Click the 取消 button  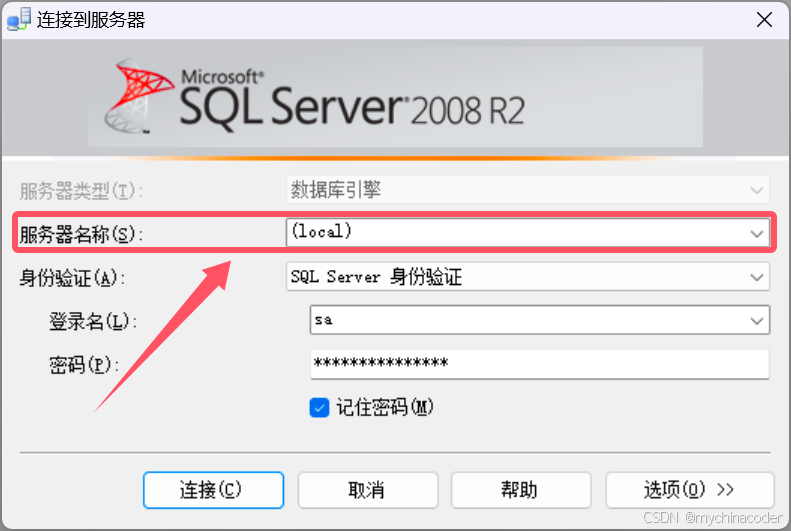point(368,490)
